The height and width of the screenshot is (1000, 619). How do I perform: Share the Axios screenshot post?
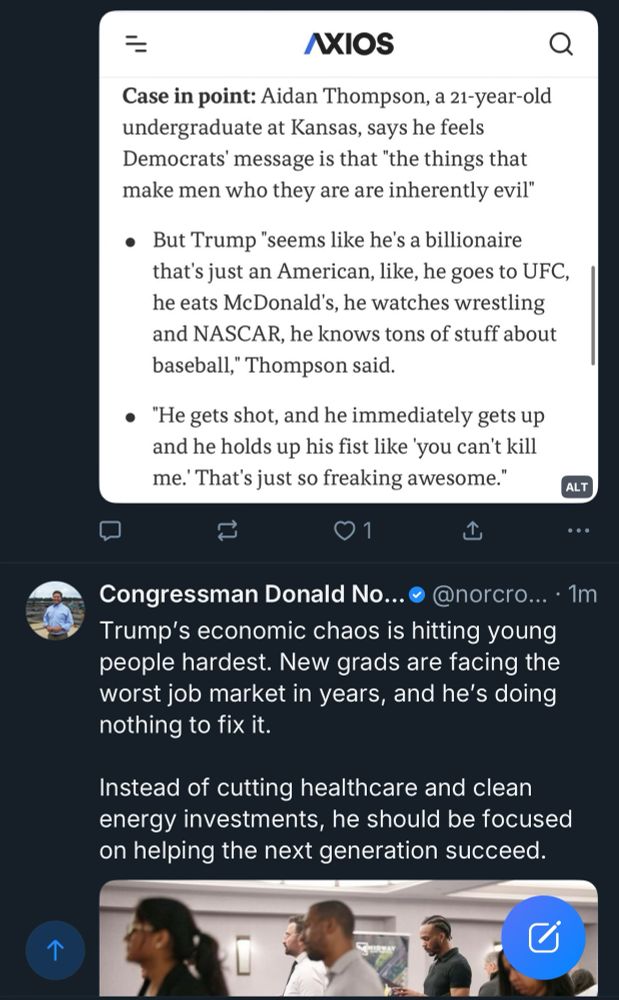pos(473,531)
